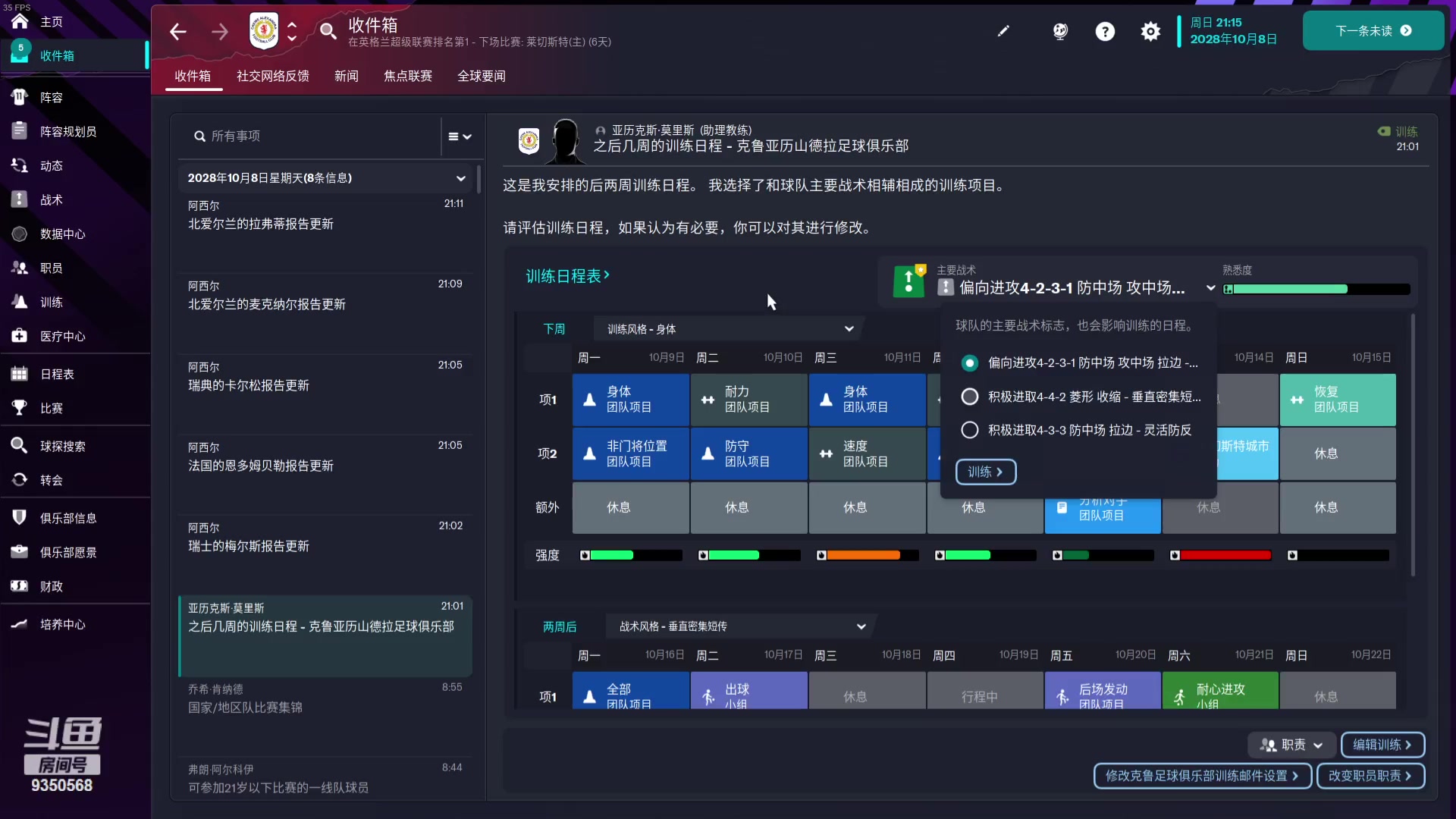
Task: Open the 俱乐部信息 shield icon
Action: pos(20,518)
